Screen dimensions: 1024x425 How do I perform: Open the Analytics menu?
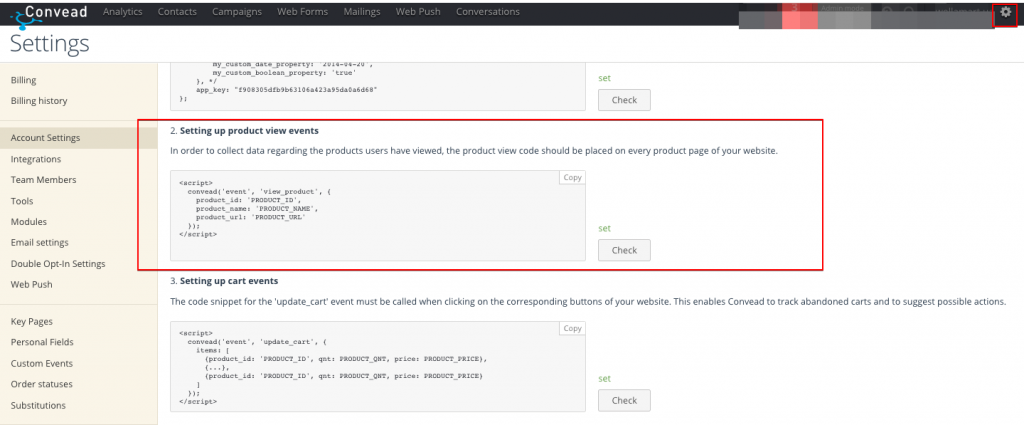122,12
